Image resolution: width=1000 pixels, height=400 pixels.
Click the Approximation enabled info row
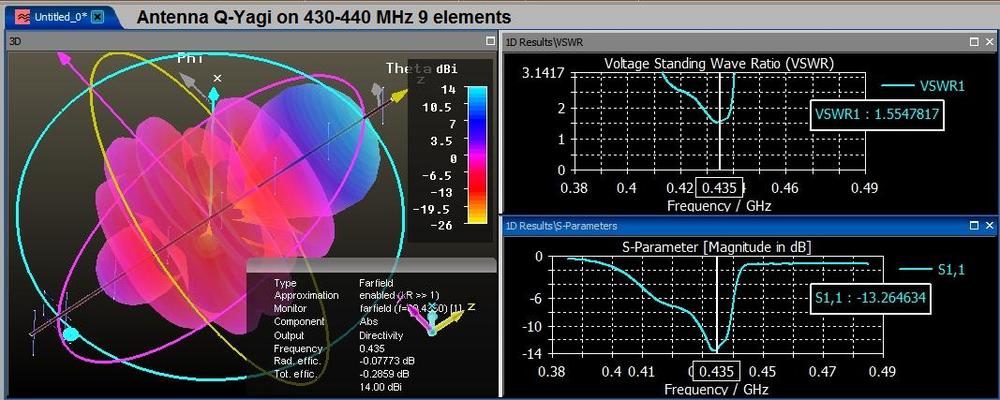(x=357, y=295)
